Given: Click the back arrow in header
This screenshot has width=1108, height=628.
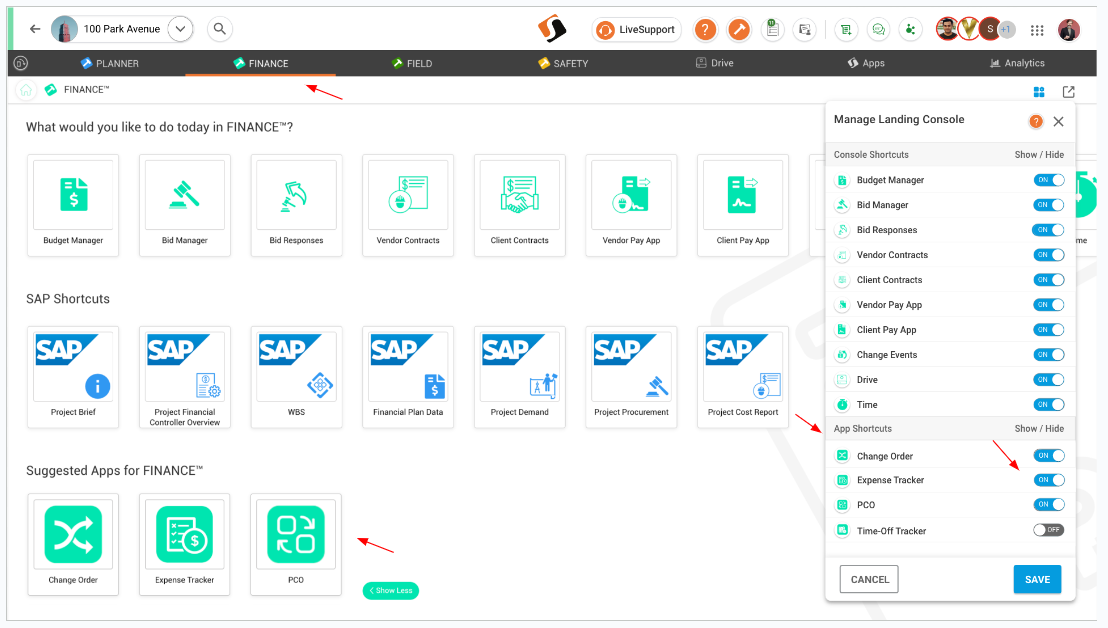Looking at the screenshot, I should coord(35,29).
